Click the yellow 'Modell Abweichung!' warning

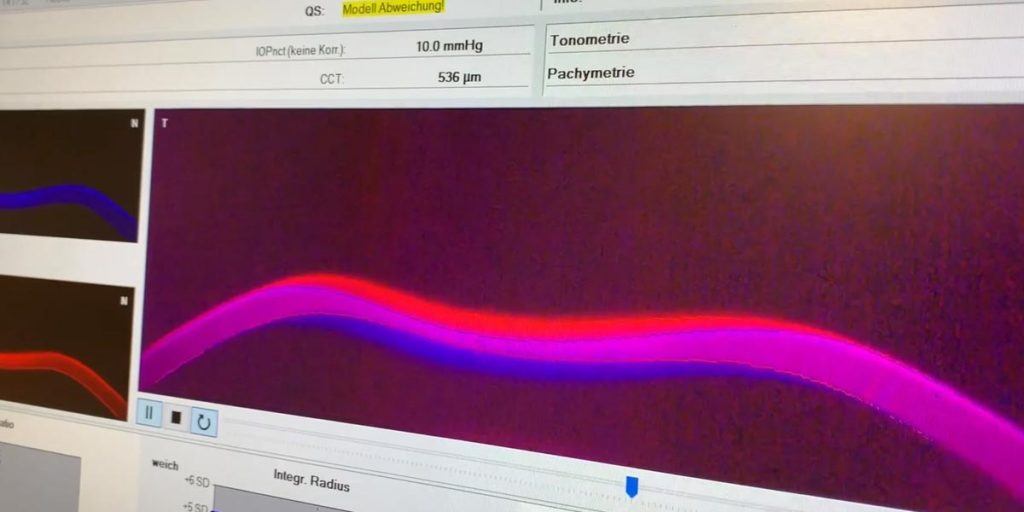393,8
